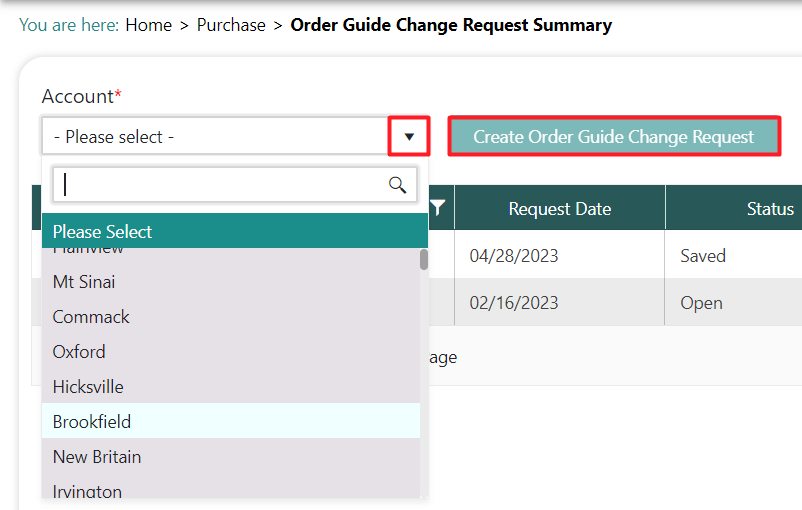
Task: Click the filter icon in the table header
Action: point(437,208)
